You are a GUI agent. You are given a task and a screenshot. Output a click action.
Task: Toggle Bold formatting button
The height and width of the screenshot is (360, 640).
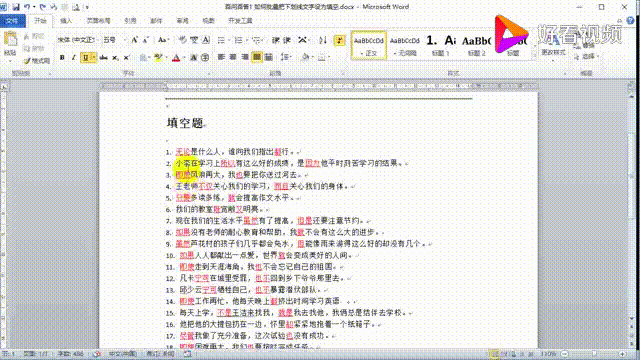click(x=62, y=58)
